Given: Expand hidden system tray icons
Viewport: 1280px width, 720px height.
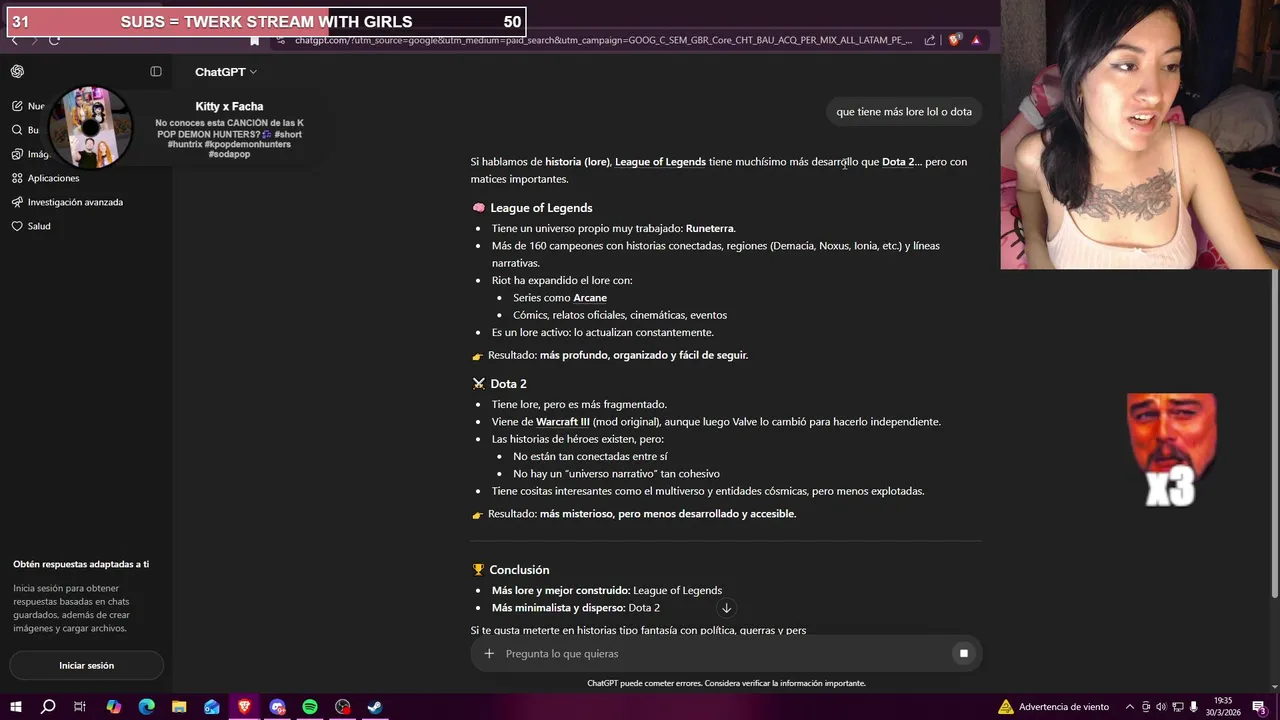Looking at the screenshot, I should (x=1130, y=707).
